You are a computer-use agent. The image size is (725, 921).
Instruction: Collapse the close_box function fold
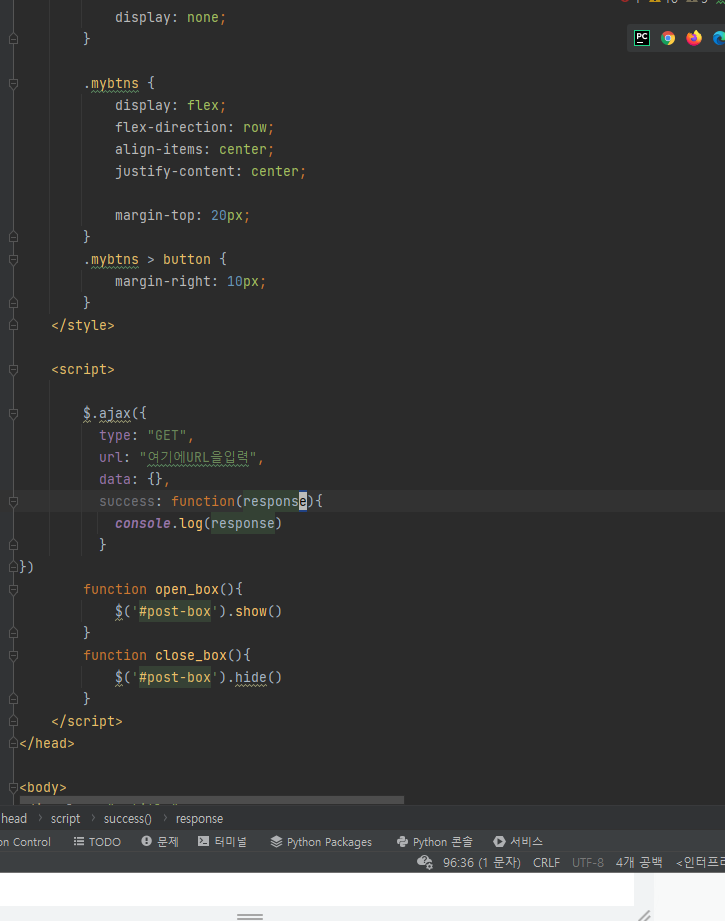[14, 656]
